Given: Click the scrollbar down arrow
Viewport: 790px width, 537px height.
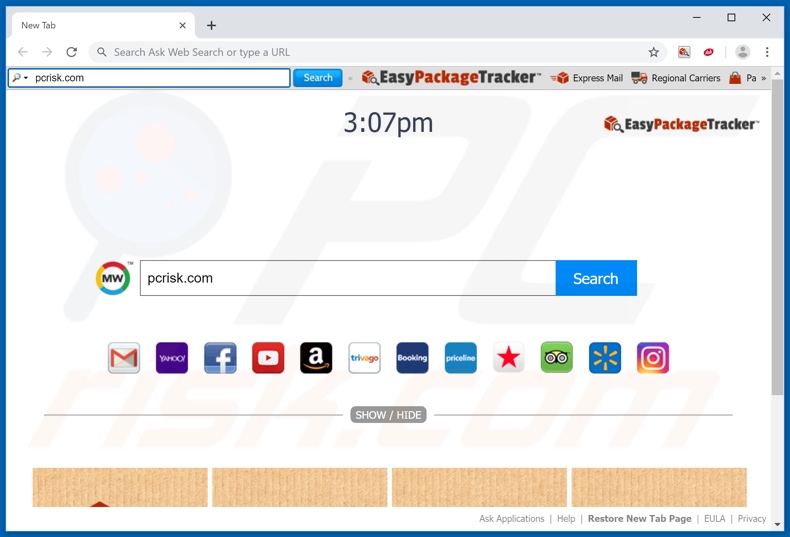Looking at the screenshot, I should click(x=777, y=524).
